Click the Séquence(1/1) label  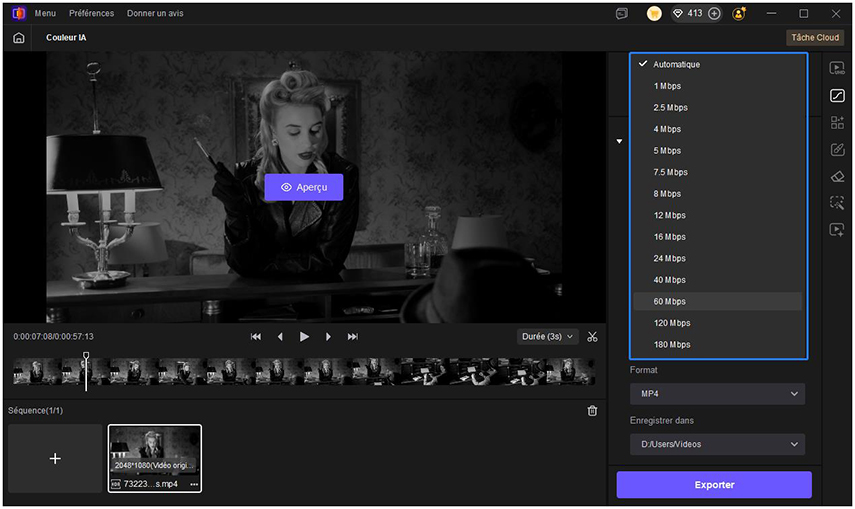tap(35, 410)
